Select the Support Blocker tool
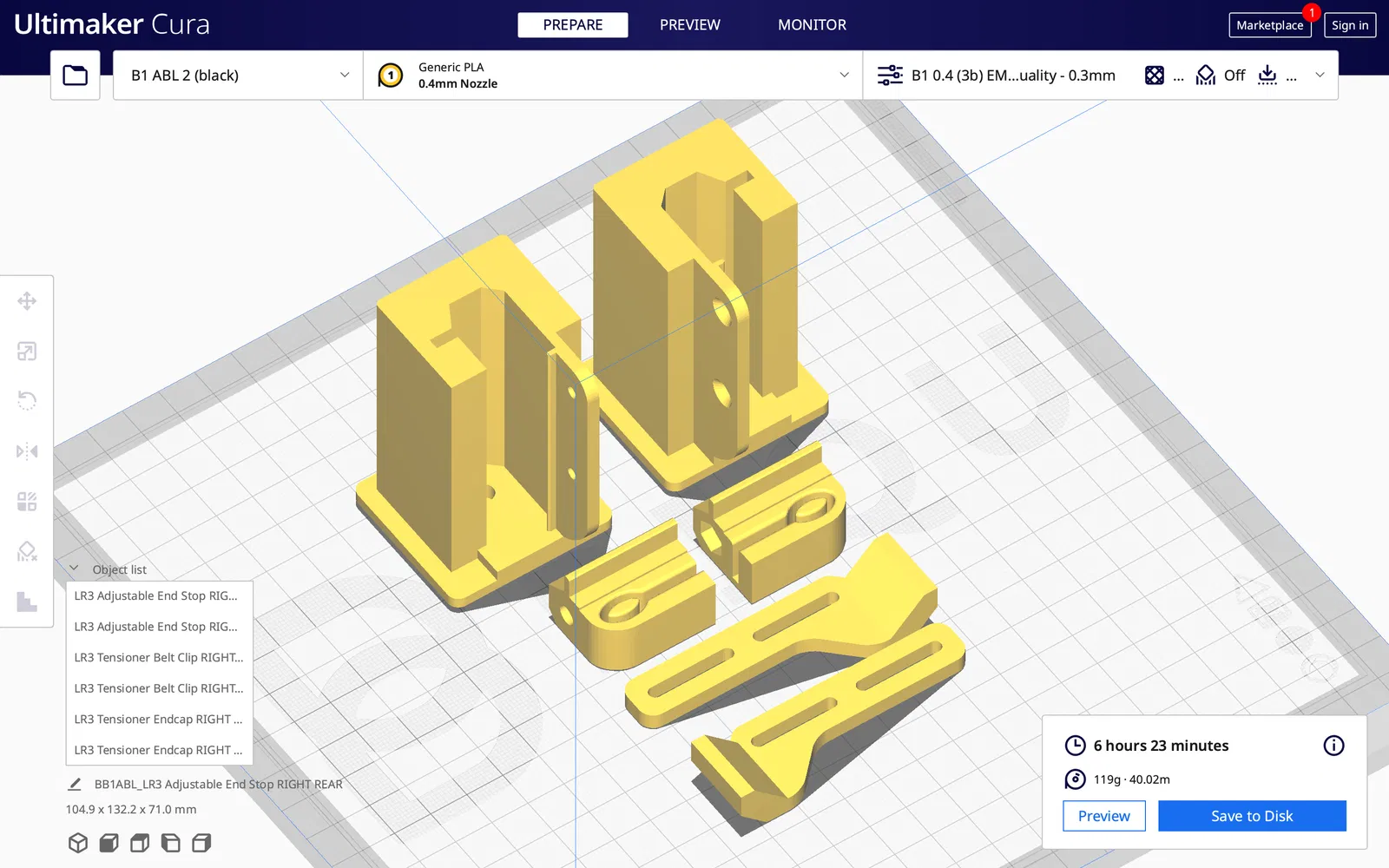The height and width of the screenshot is (868, 1389). click(x=27, y=551)
